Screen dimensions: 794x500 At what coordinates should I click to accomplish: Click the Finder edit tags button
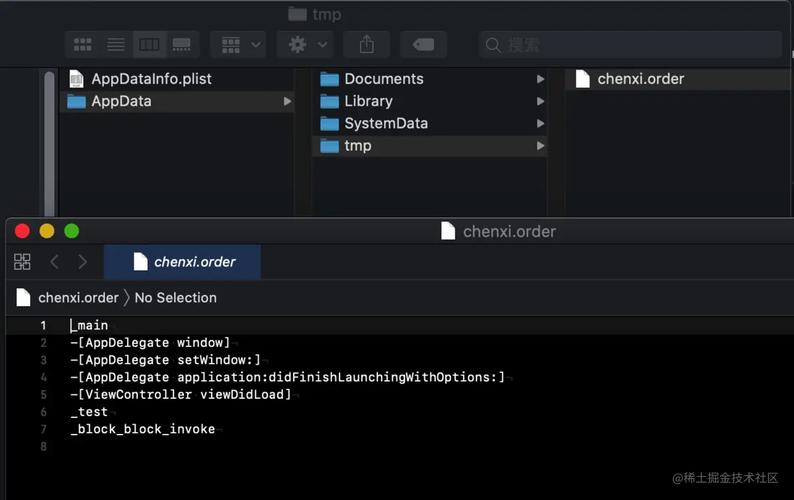tap(423, 45)
